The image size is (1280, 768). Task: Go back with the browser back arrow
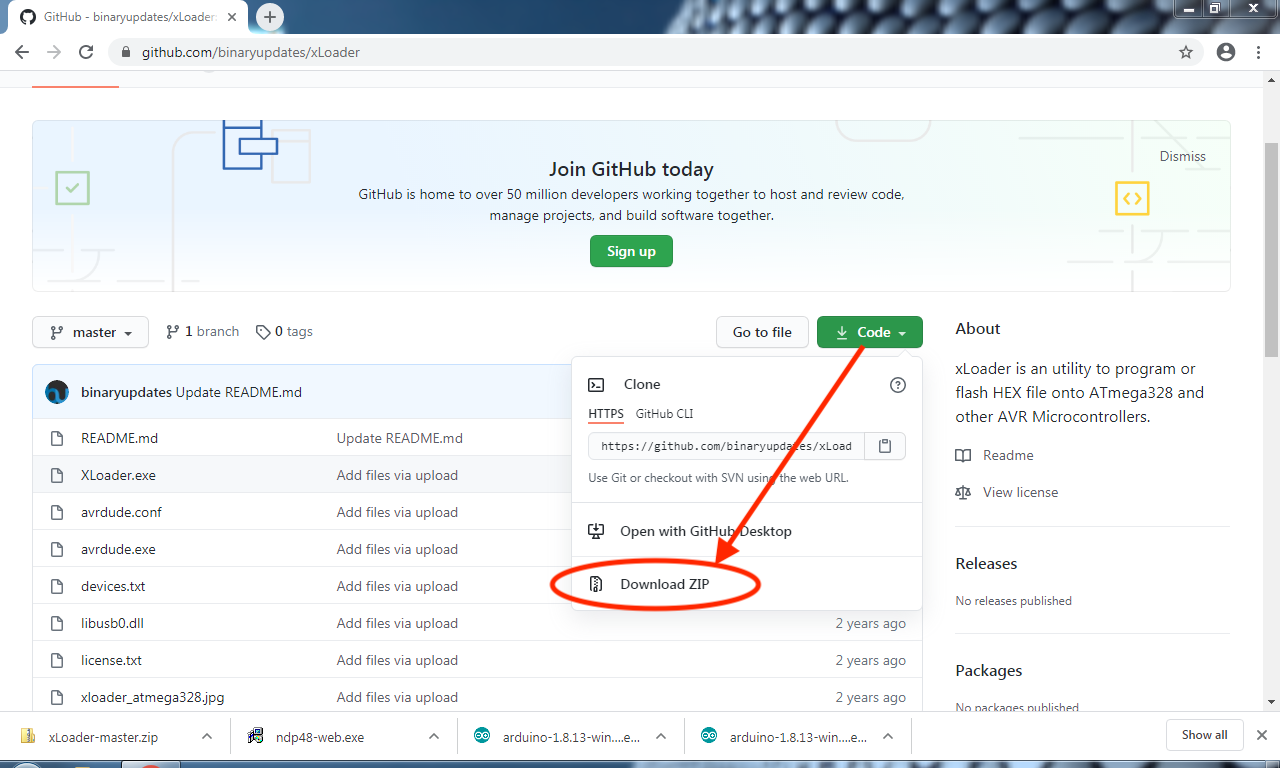click(x=22, y=52)
